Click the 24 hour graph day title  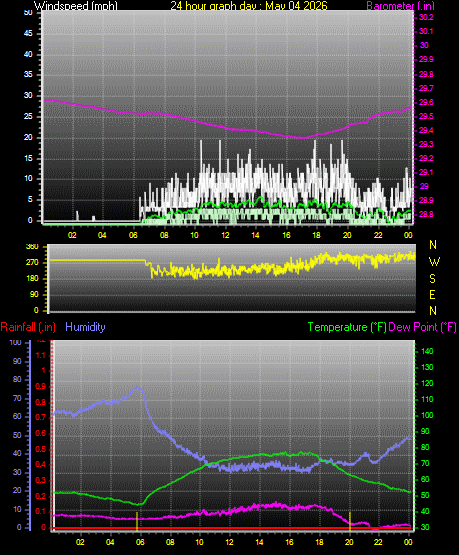[249, 6]
